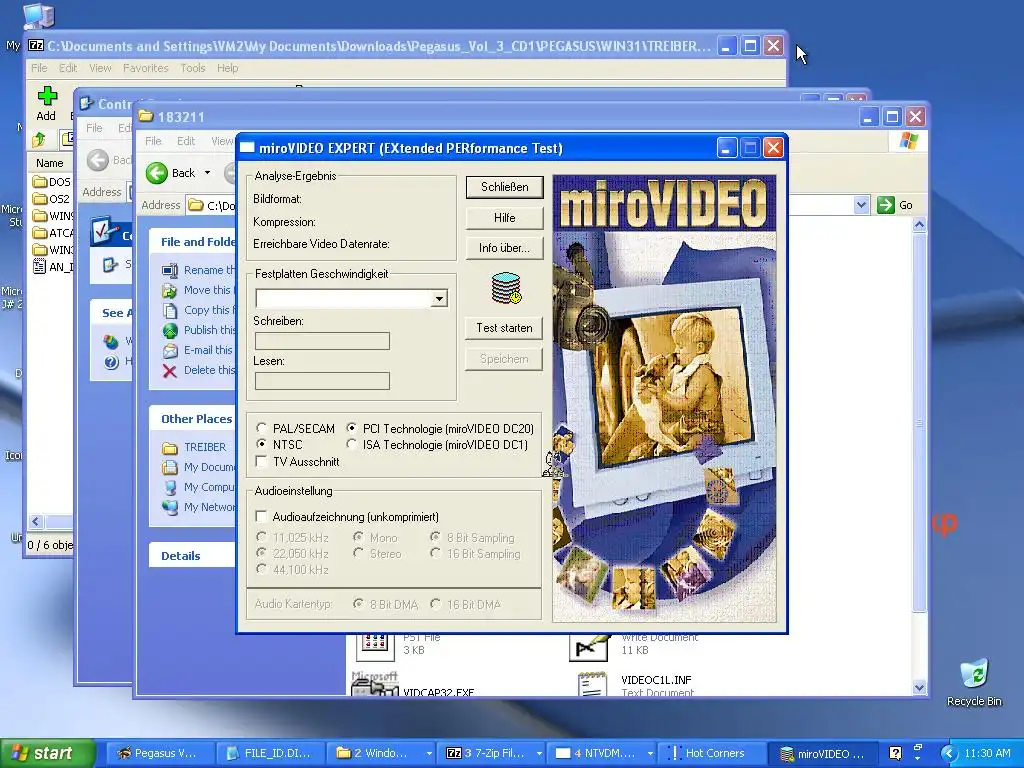
Task: Click the Schließen button
Action: [504, 187]
